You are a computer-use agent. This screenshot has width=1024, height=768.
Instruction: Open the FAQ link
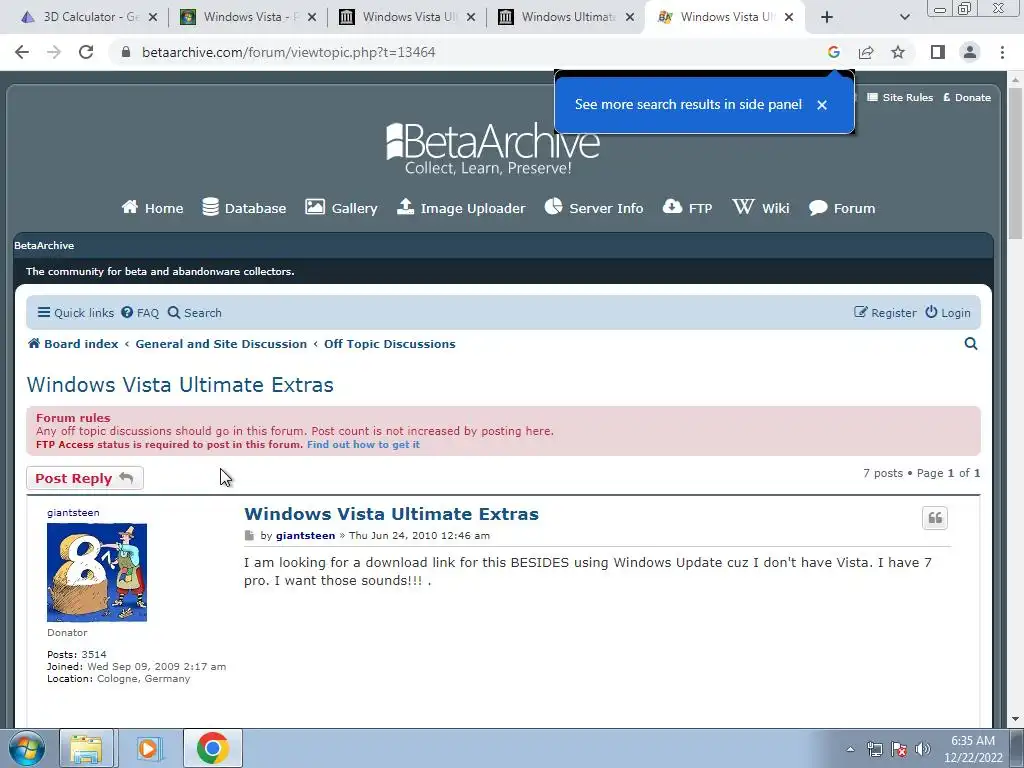[140, 313]
